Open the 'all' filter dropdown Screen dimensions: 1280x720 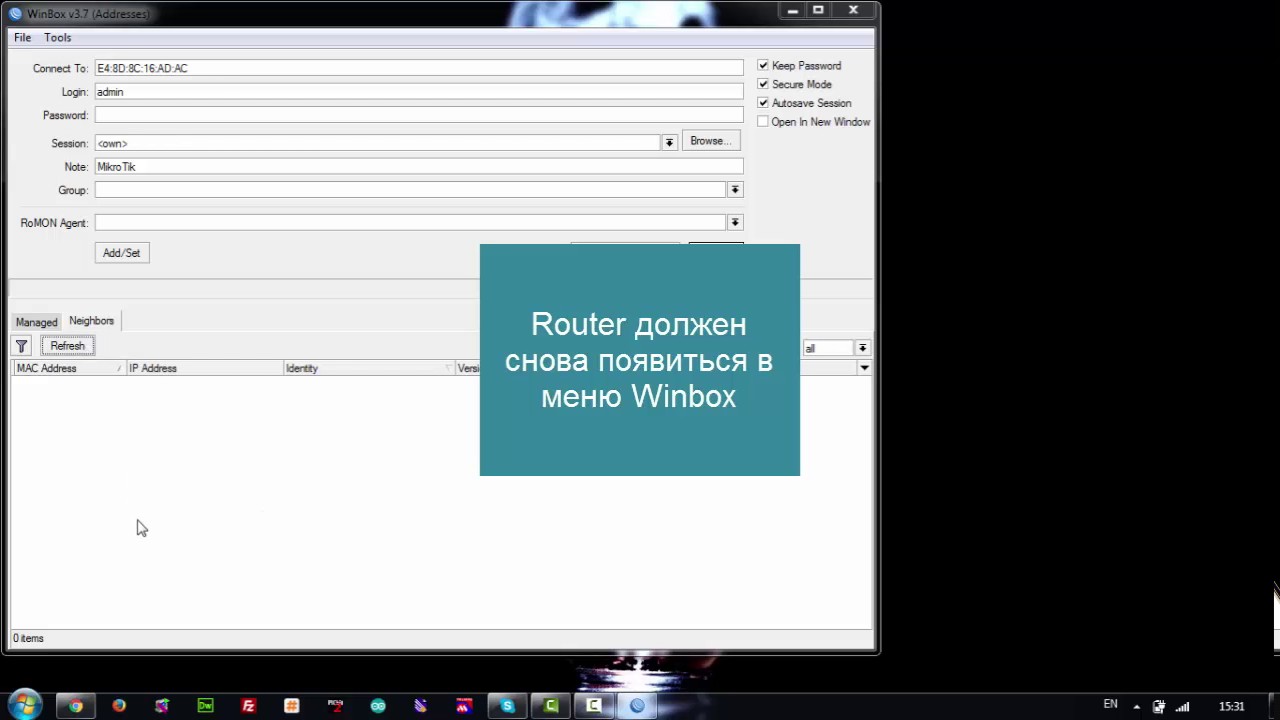862,348
